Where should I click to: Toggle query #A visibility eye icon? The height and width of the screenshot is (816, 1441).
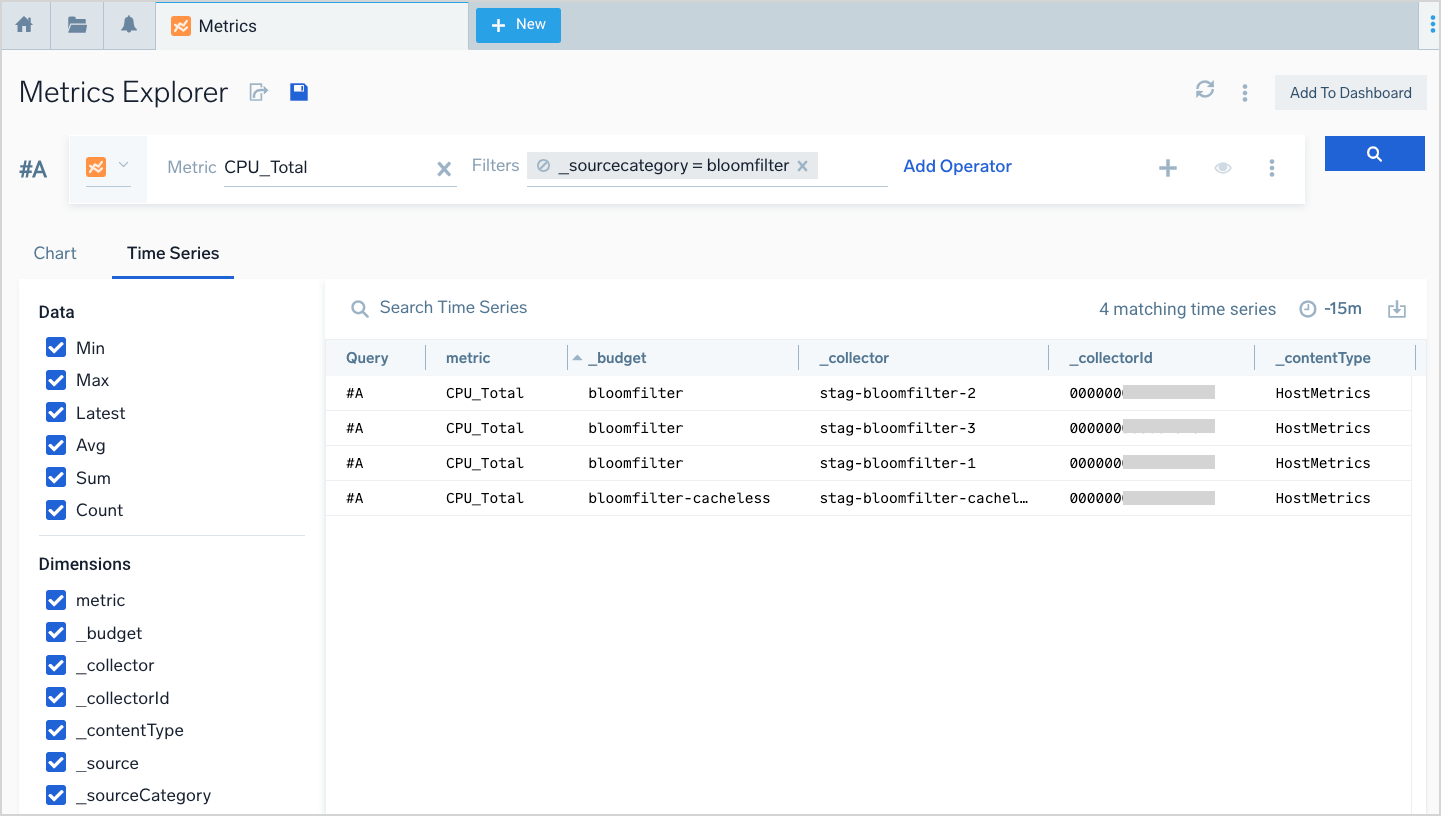(x=1222, y=168)
